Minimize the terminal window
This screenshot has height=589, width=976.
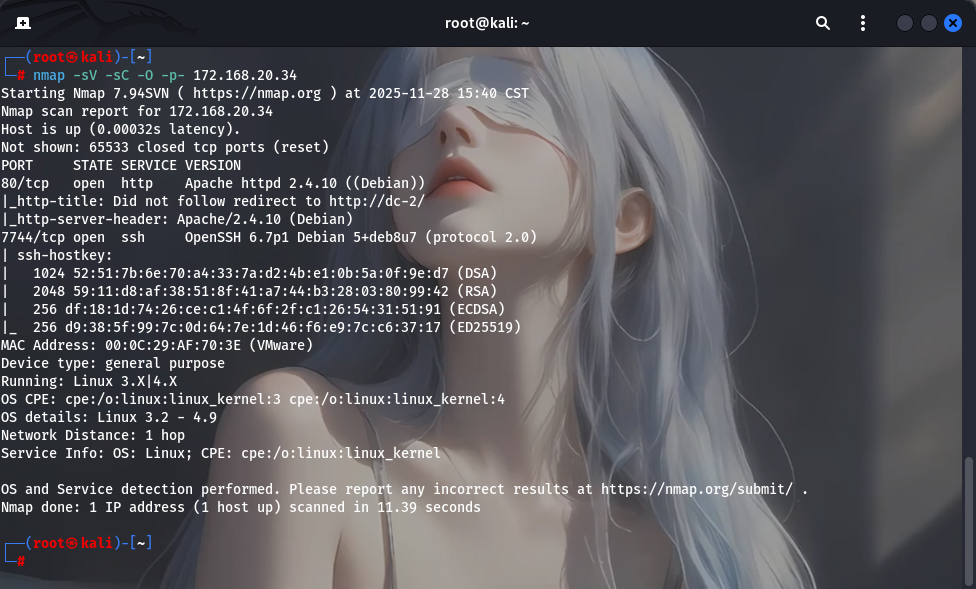(x=904, y=23)
